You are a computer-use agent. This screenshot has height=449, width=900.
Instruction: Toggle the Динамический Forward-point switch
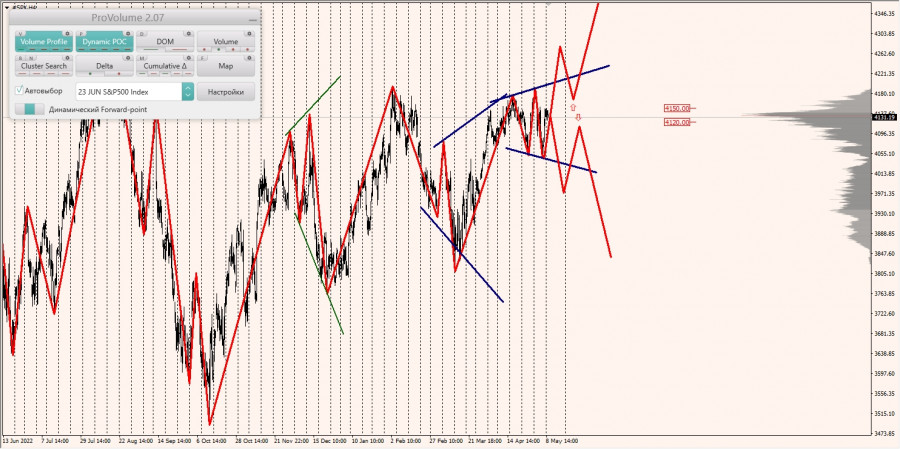(x=30, y=109)
